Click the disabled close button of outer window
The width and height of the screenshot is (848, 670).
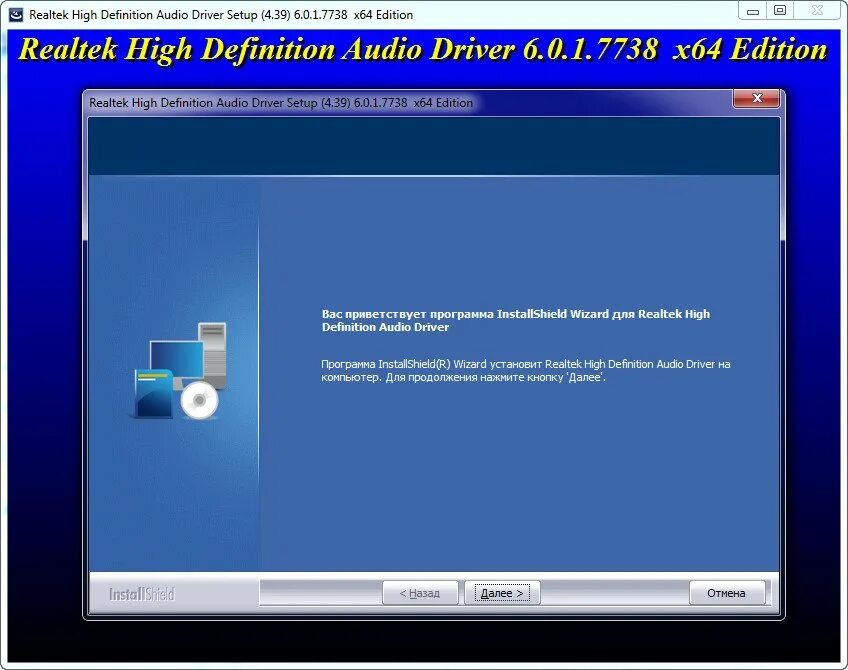pos(818,10)
